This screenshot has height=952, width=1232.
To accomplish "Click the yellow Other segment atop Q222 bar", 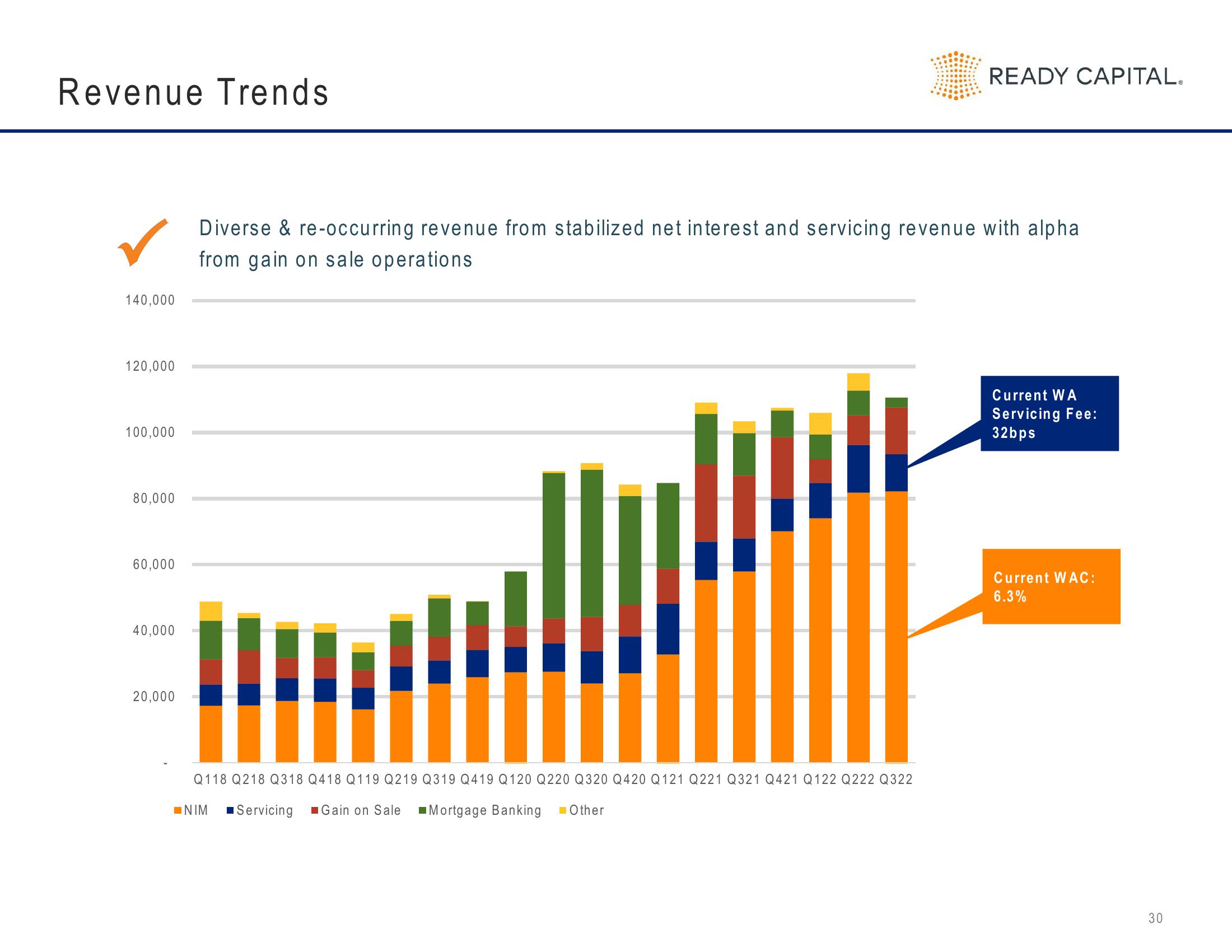I will tap(858, 382).
